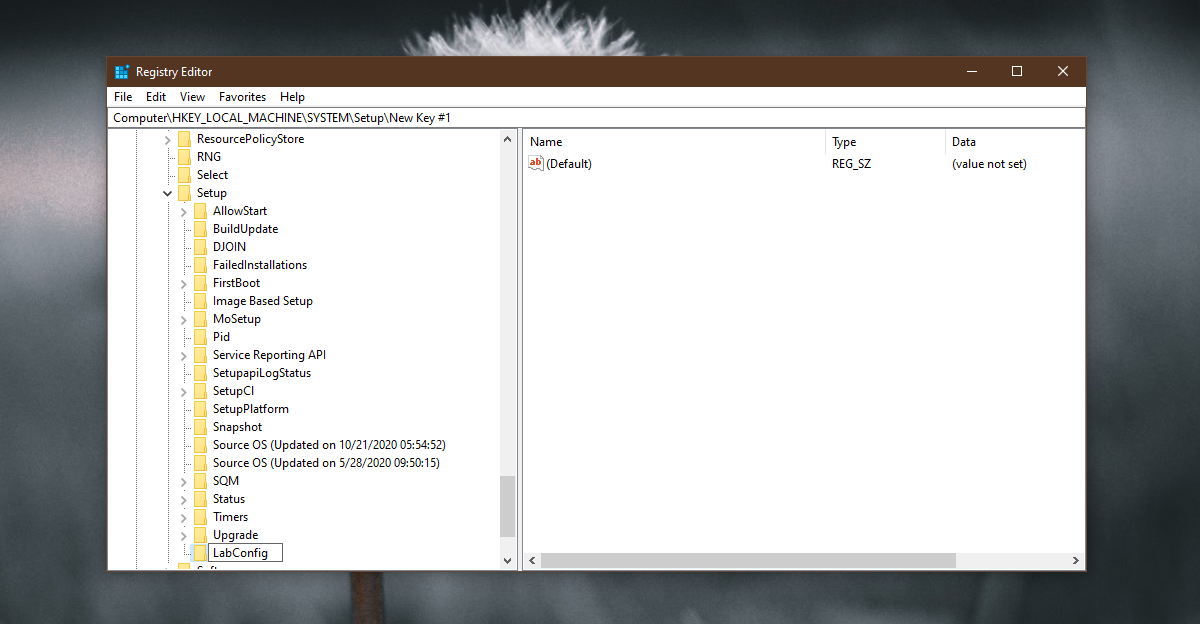Select the DJOIN folder icon
Screen dimensions: 1200x624
click(x=200, y=247)
